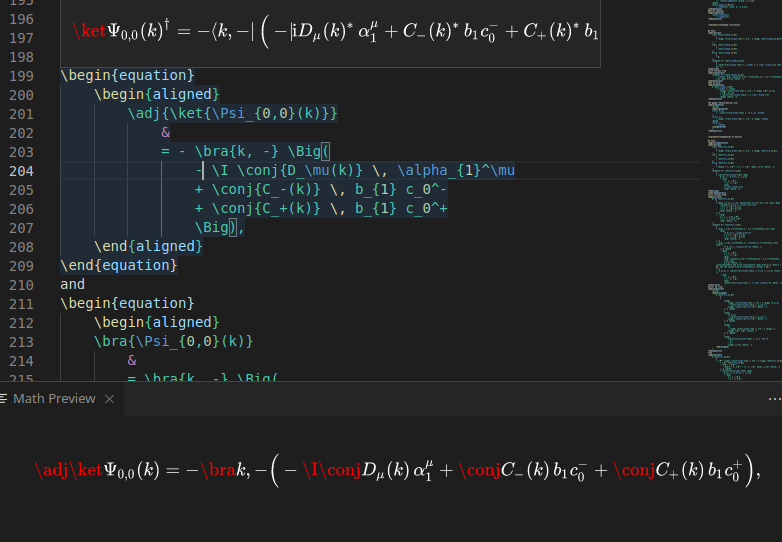
Task: Click the rendered formula in Math Preview panel
Action: point(397,470)
